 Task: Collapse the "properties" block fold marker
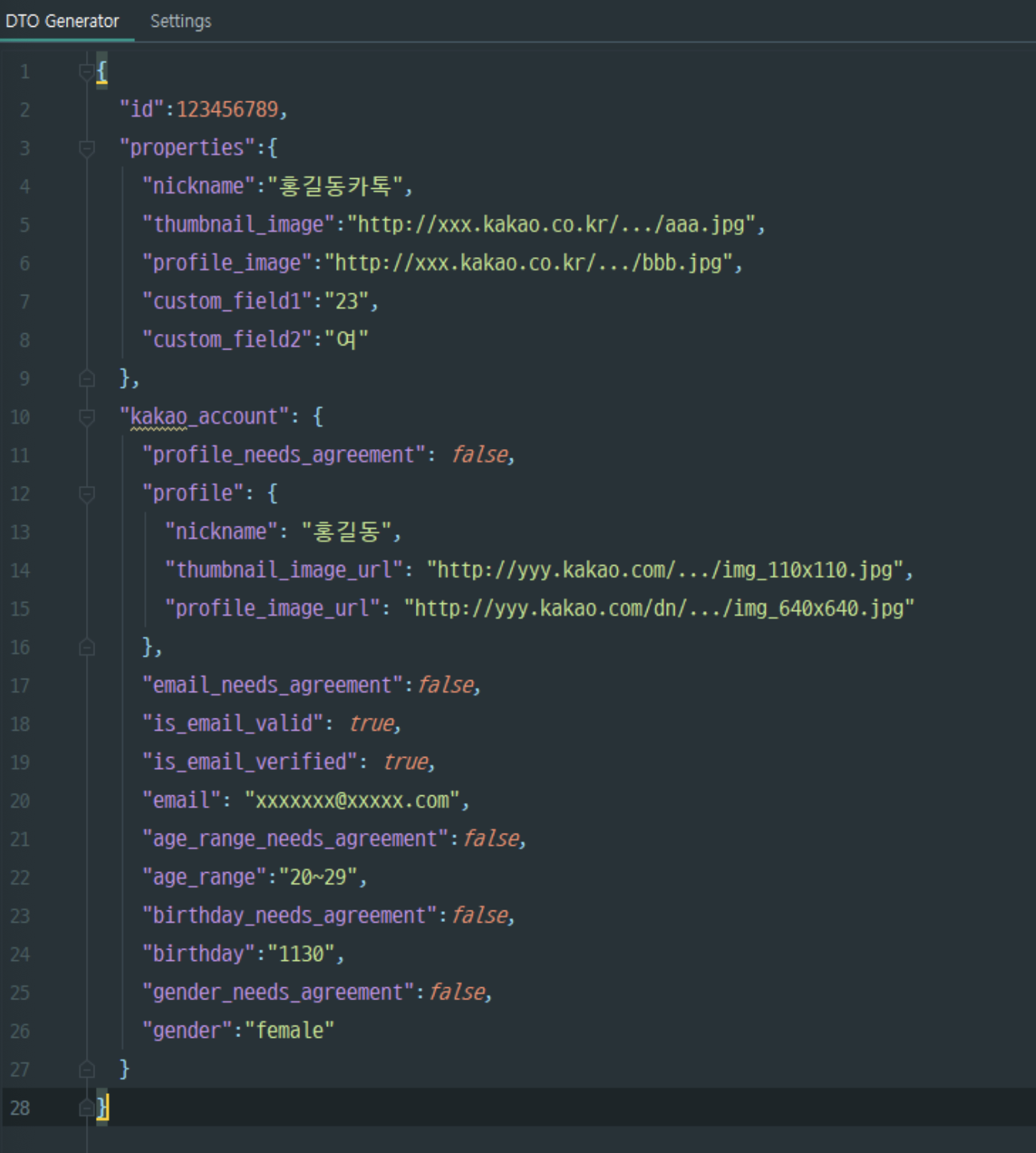pyautogui.click(x=87, y=148)
